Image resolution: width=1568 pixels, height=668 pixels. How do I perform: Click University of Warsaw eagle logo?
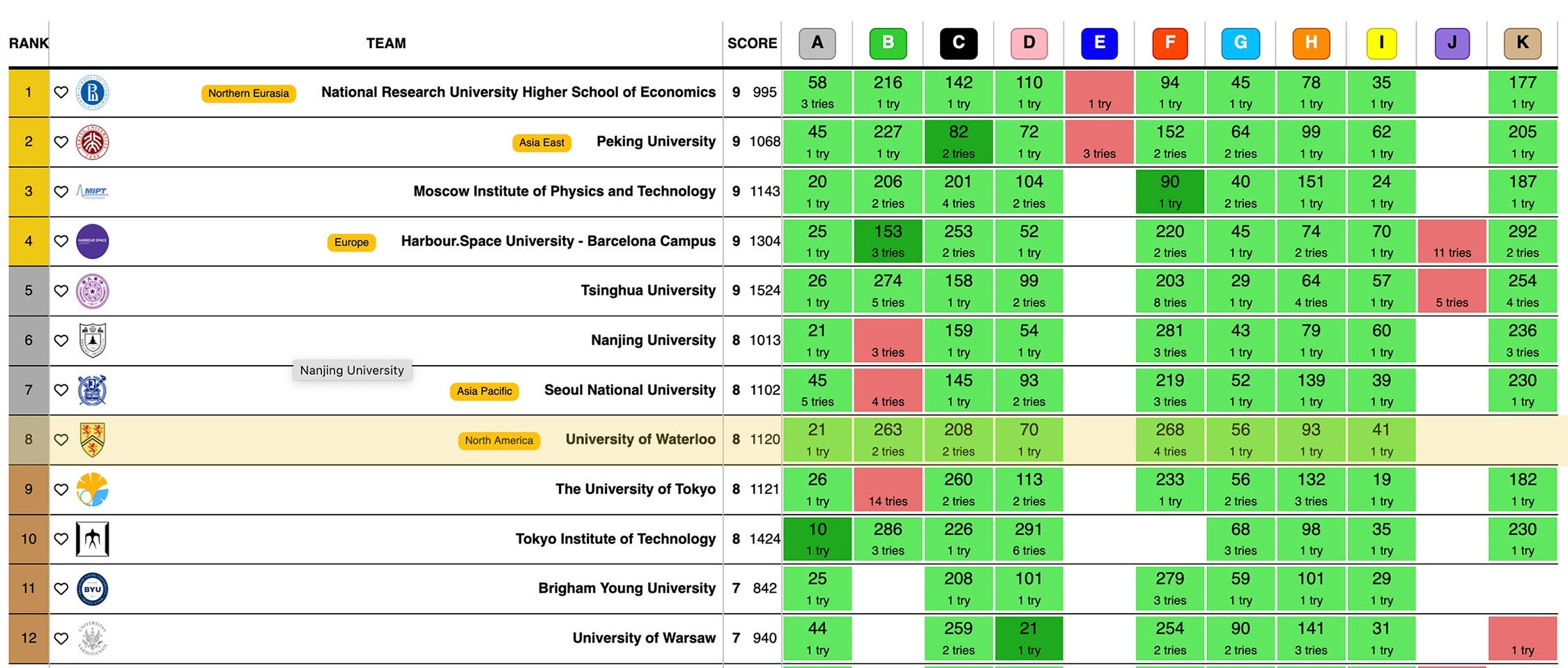click(92, 638)
